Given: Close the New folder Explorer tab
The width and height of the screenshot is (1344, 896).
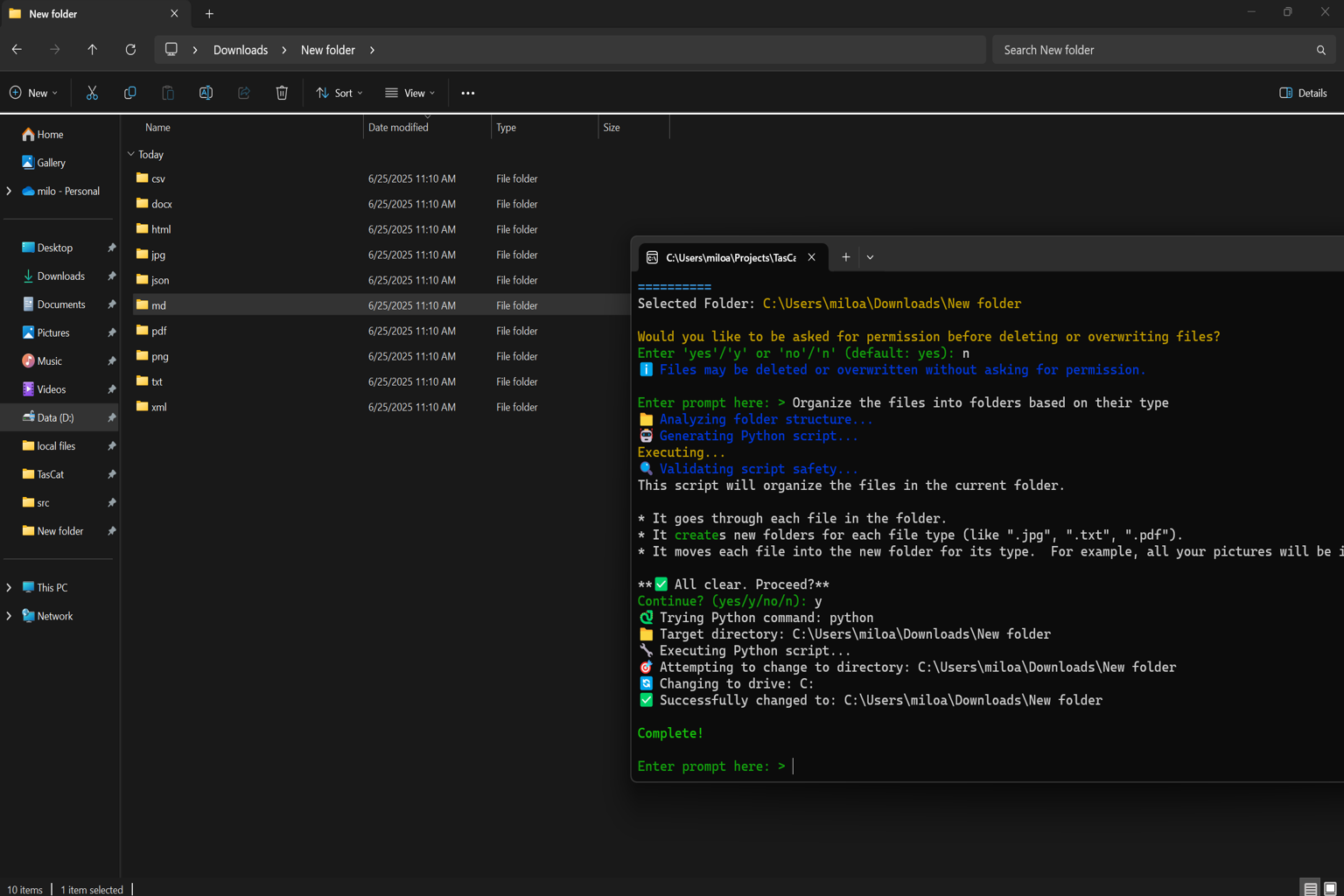Looking at the screenshot, I should [x=174, y=14].
